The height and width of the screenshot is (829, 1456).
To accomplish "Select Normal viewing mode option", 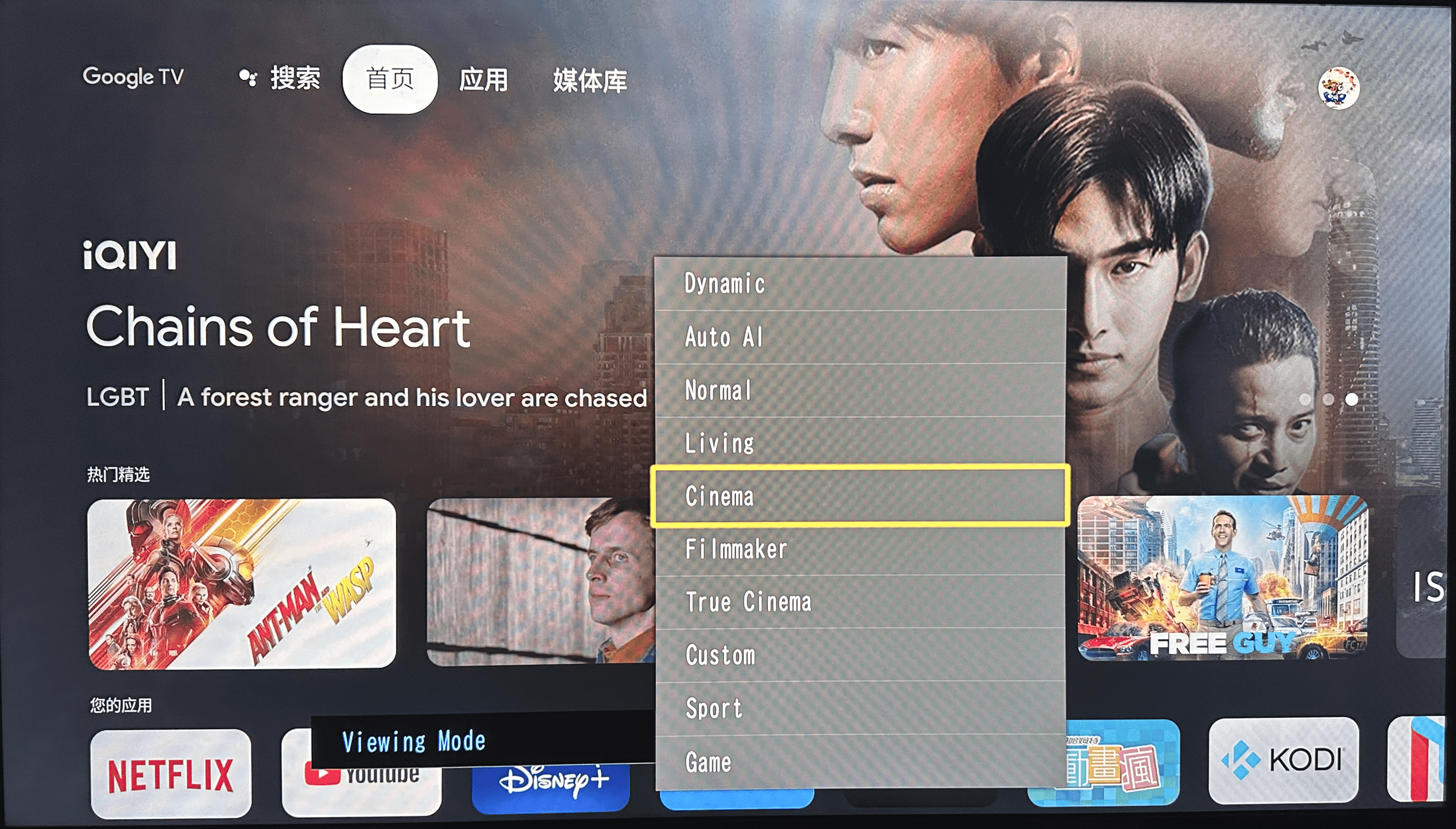I will click(x=860, y=390).
